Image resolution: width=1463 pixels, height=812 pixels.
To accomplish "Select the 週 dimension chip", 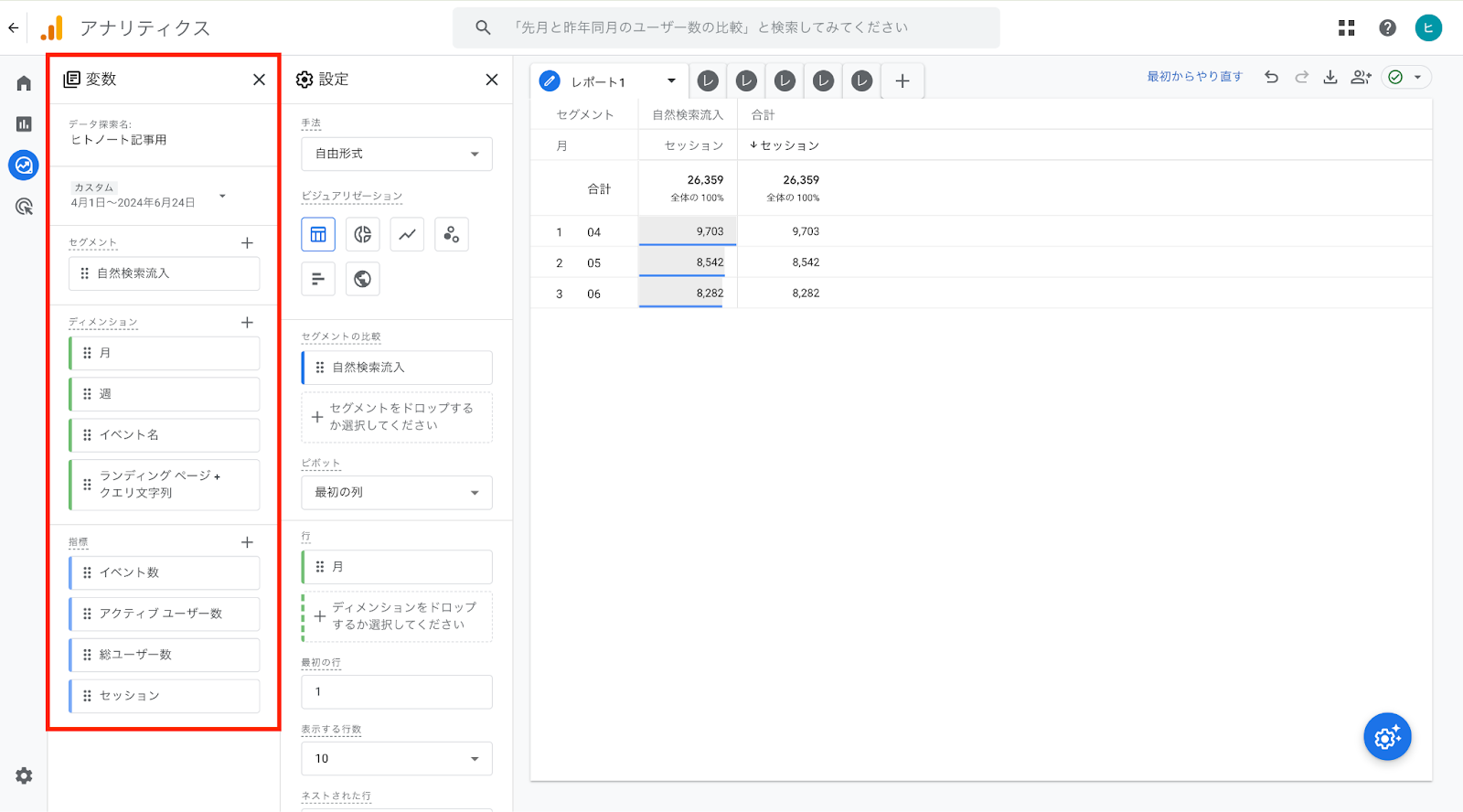I will [x=165, y=394].
